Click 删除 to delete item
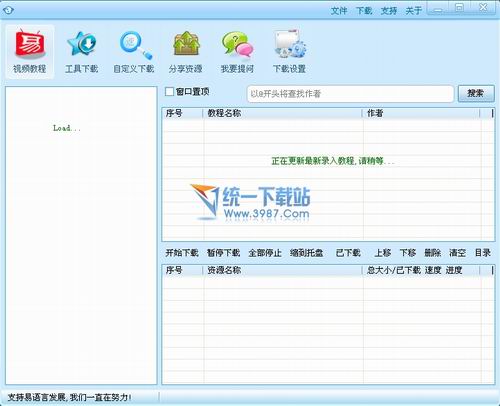 coord(433,253)
